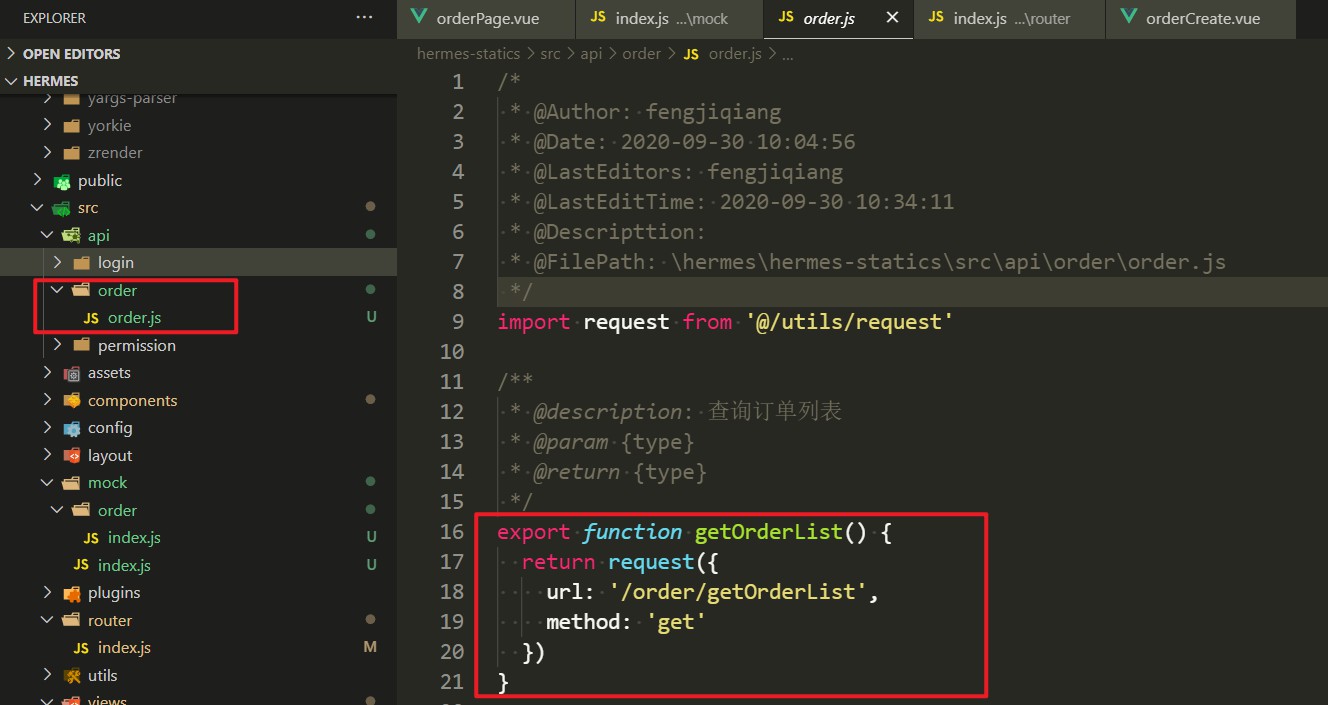Click the public folder icon
Screen dimensions: 1328x705
coord(62,181)
